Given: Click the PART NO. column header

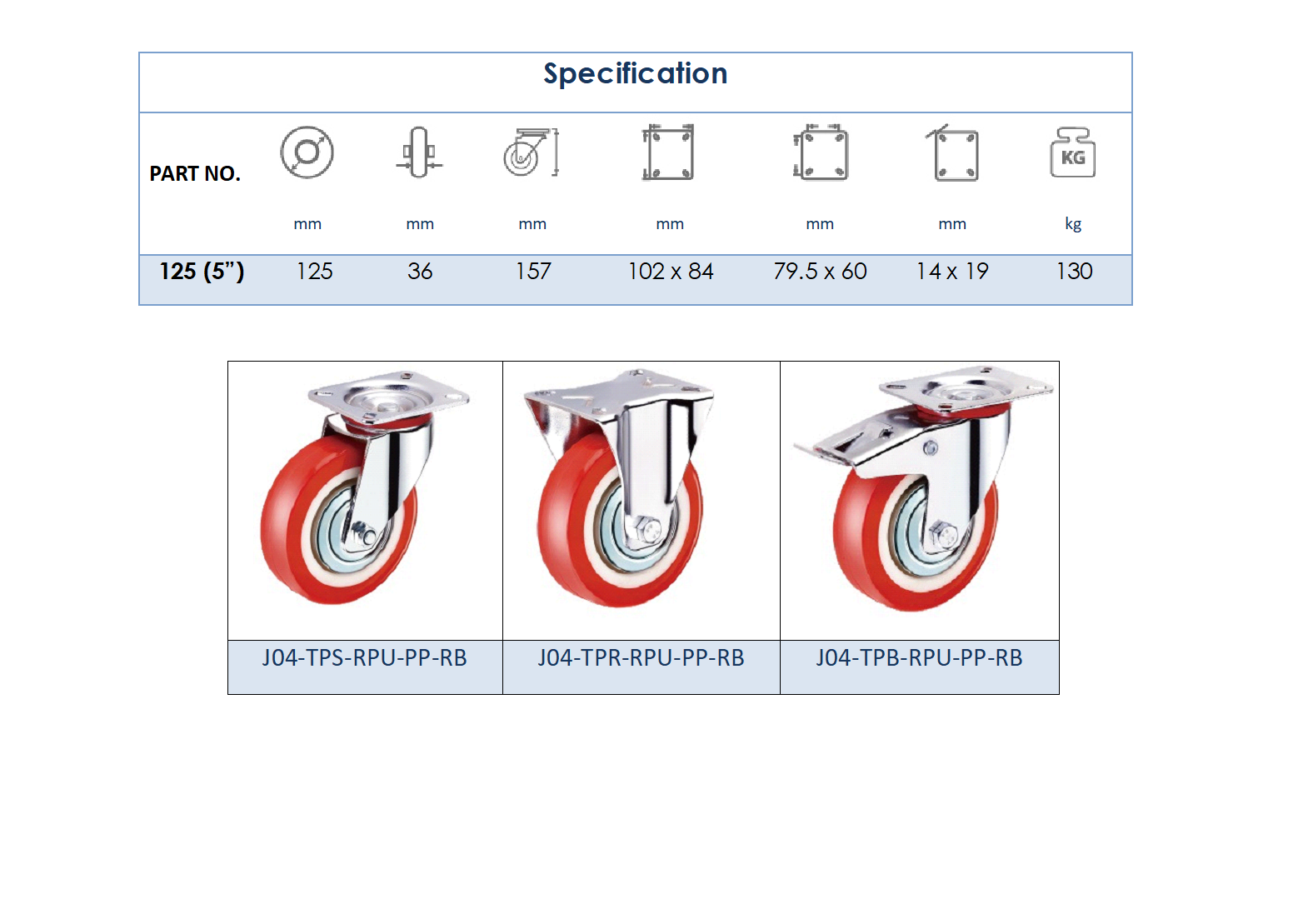Looking at the screenshot, I should [x=195, y=173].
